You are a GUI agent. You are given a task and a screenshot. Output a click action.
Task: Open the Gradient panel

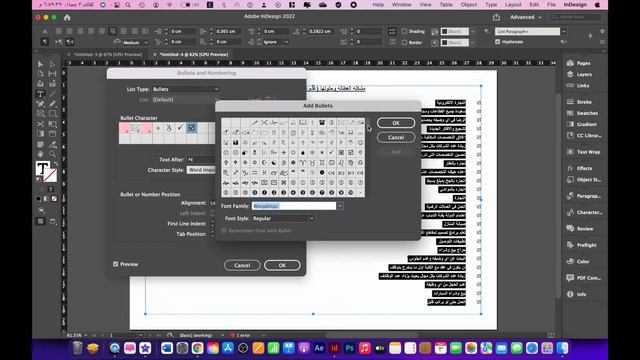click(582, 124)
